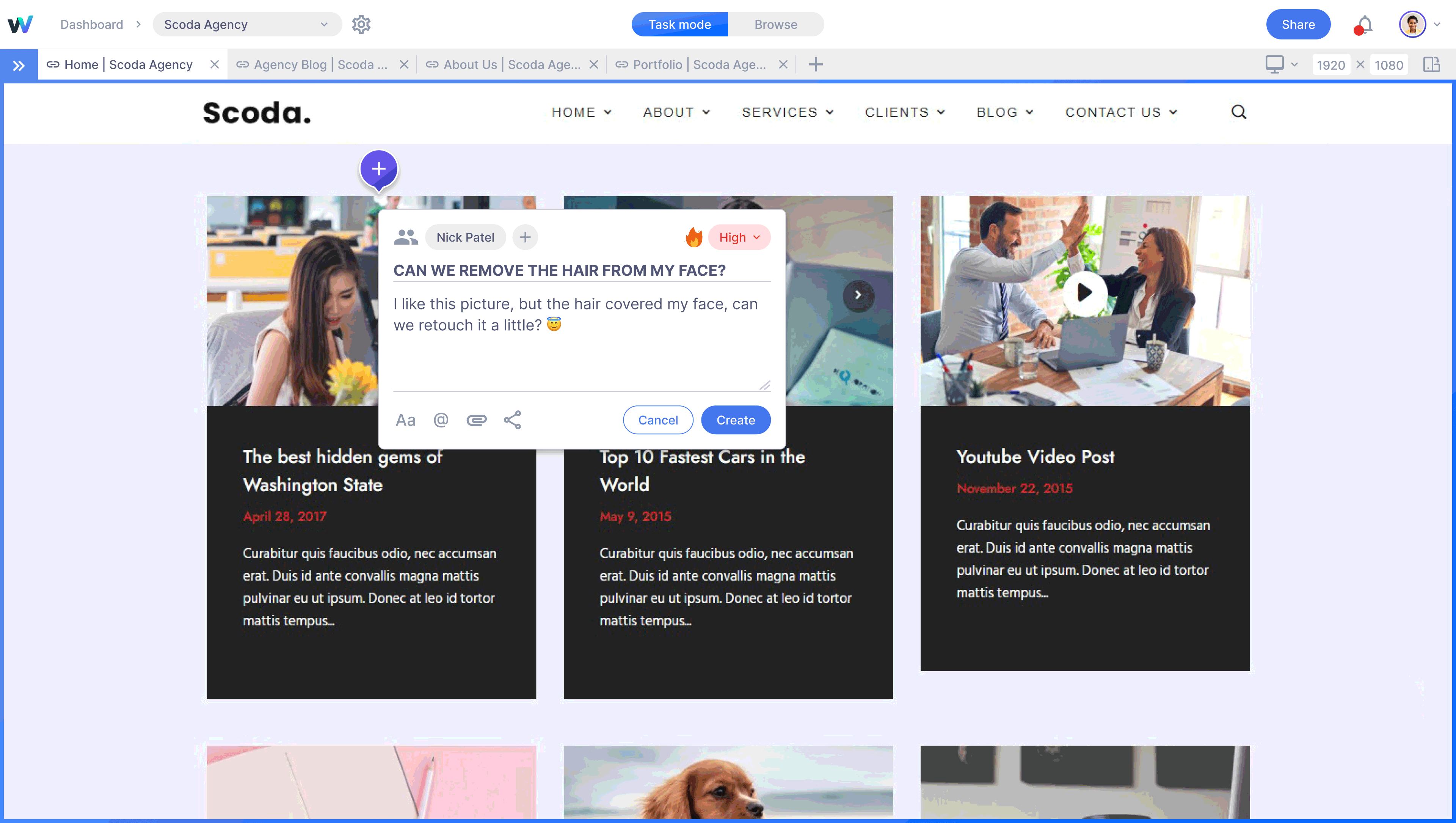This screenshot has height=823, width=1456.
Task: Click the share icon in task popup
Action: 513,420
